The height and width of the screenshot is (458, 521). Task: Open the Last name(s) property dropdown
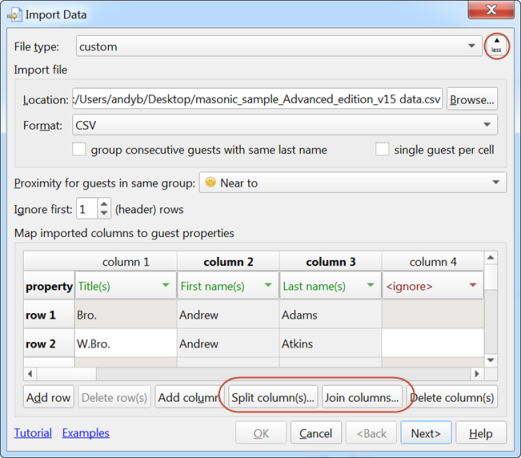[330, 286]
